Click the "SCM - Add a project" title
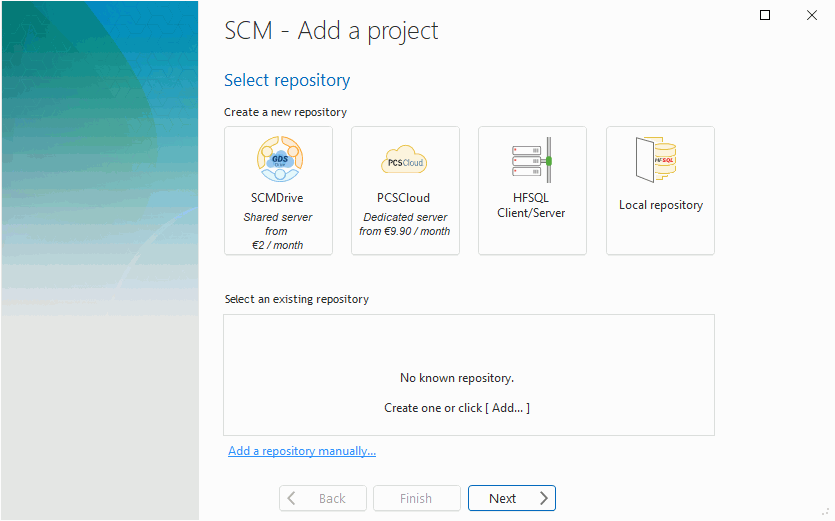Image resolution: width=835 pixels, height=521 pixels. click(331, 31)
